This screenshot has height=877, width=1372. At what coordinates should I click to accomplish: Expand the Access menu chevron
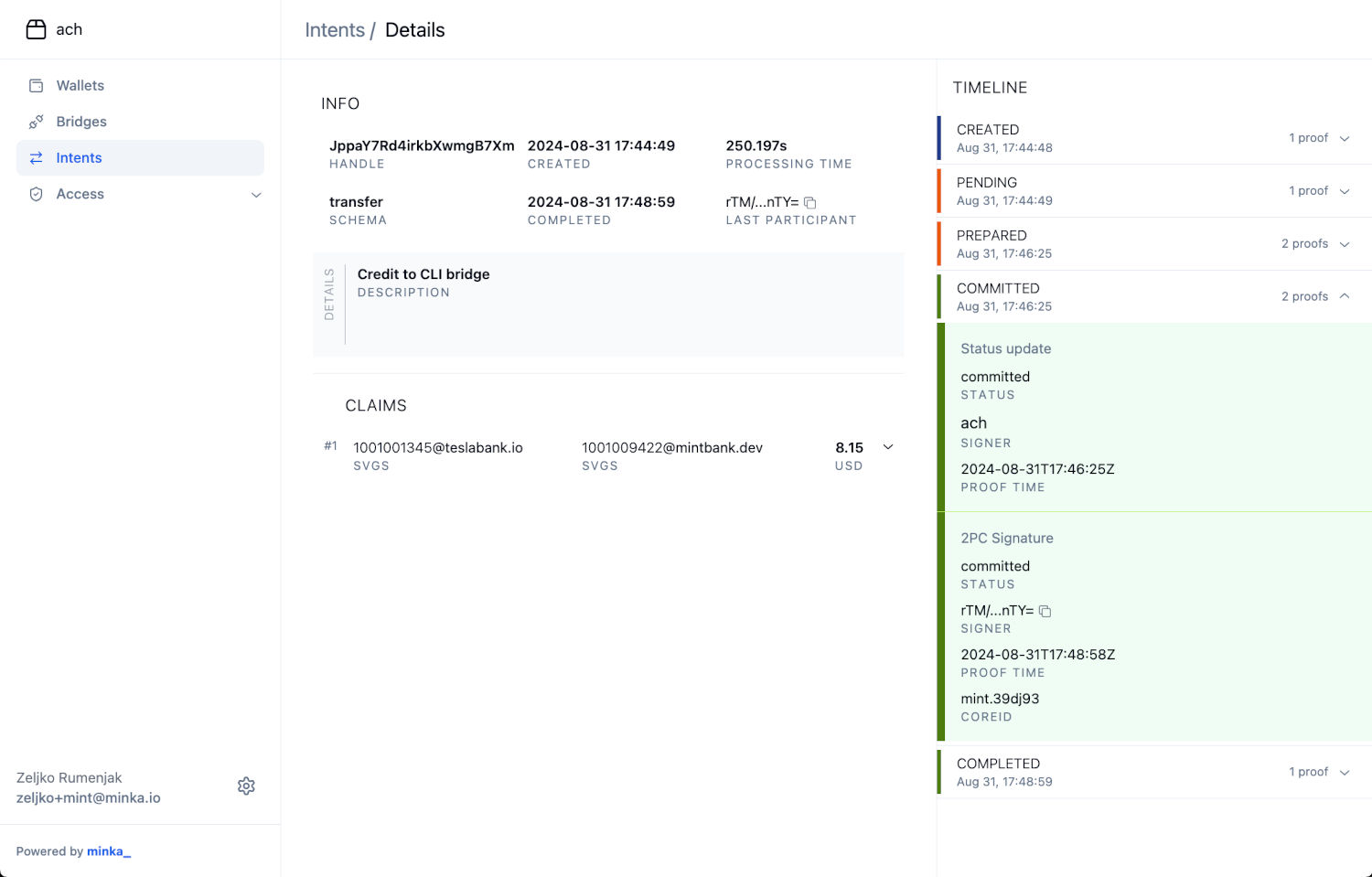pos(256,195)
